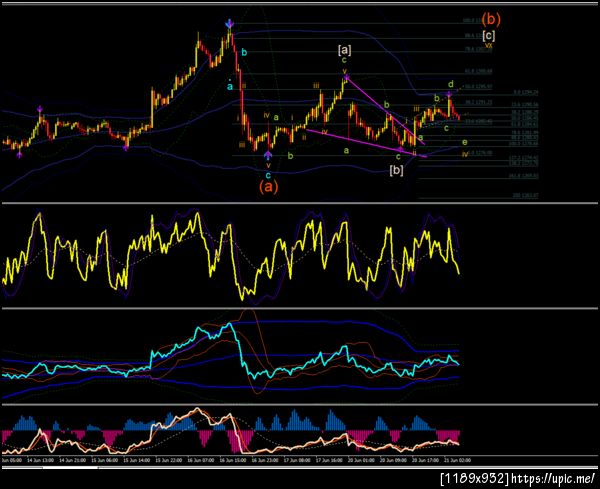Screen dimensions: 600x489
Task: Select purple marker at the [a] peak
Action: point(346,78)
